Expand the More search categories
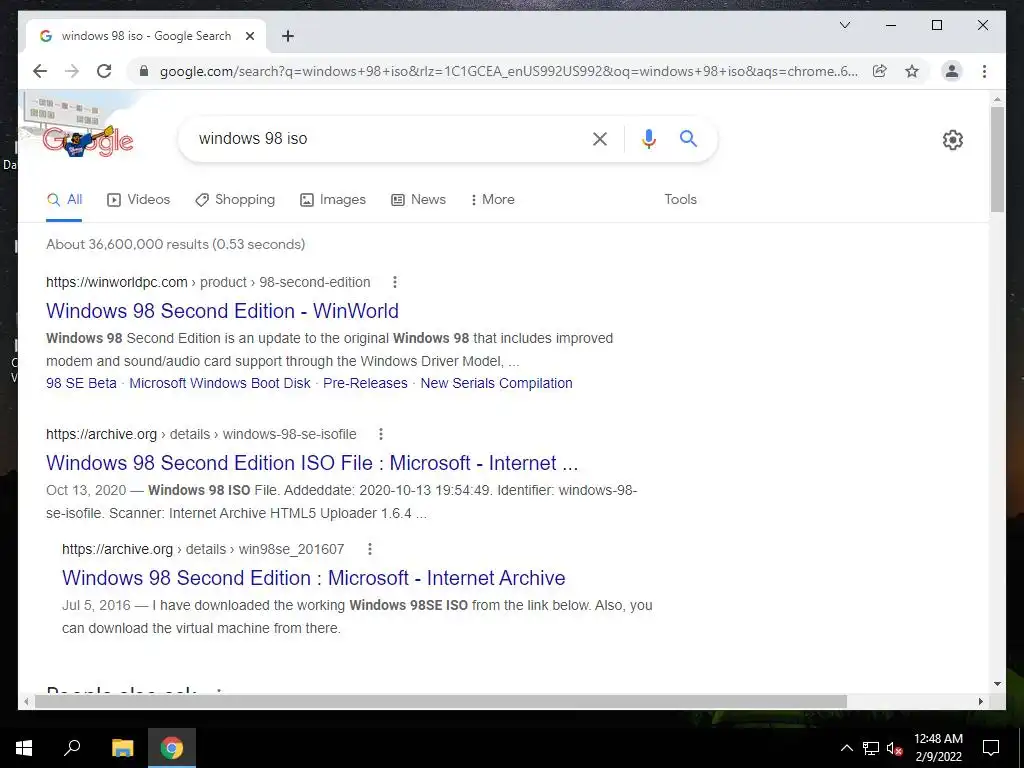Image resolution: width=1024 pixels, height=768 pixels. click(492, 200)
